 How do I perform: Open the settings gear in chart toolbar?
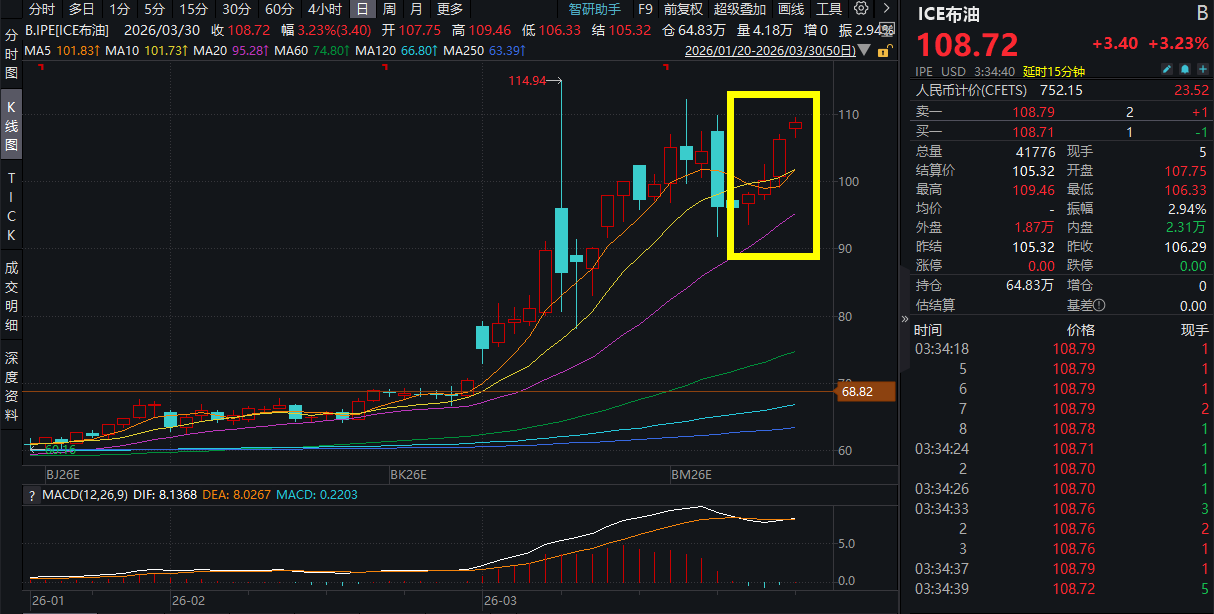coord(861,9)
